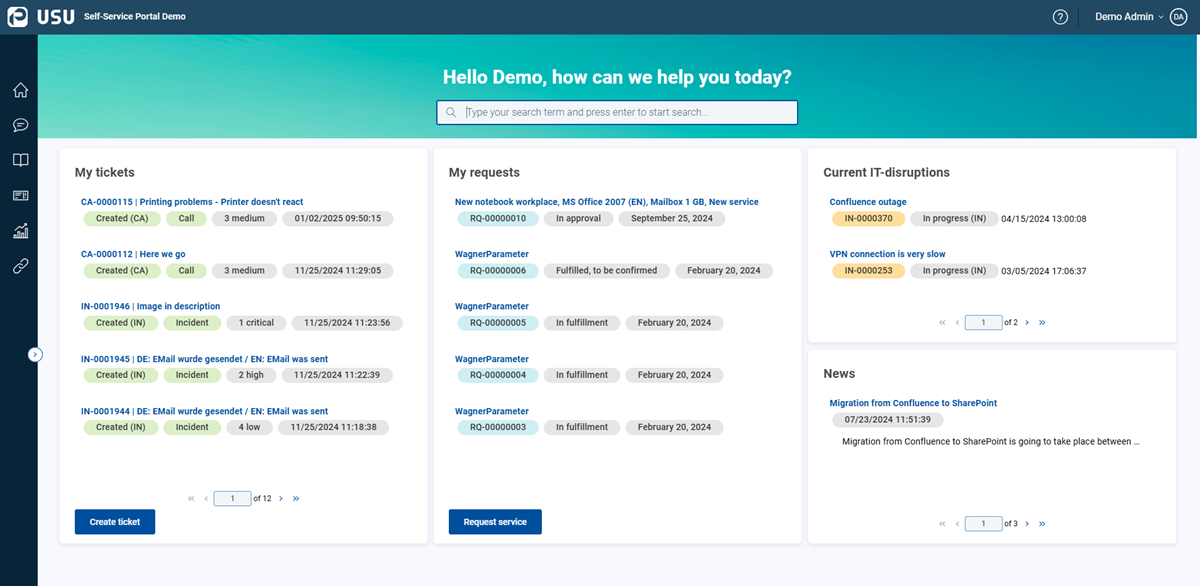Go to next page of My tickets
Screen dimensions: 1200x586
[281, 498]
